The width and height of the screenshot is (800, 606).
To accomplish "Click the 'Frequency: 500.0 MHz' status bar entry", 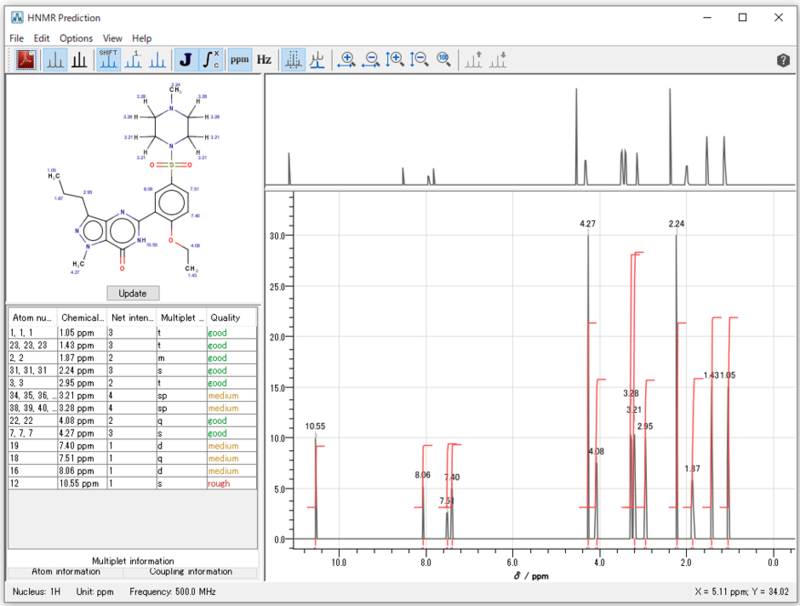I will pyautogui.click(x=172, y=592).
